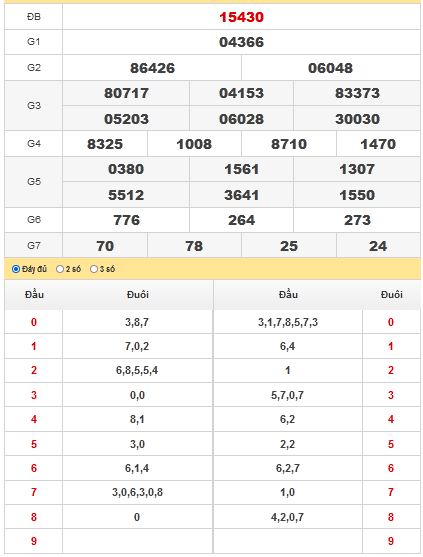423x557 pixels.
Task: Click the G4 result 1008
Action: tap(194, 144)
